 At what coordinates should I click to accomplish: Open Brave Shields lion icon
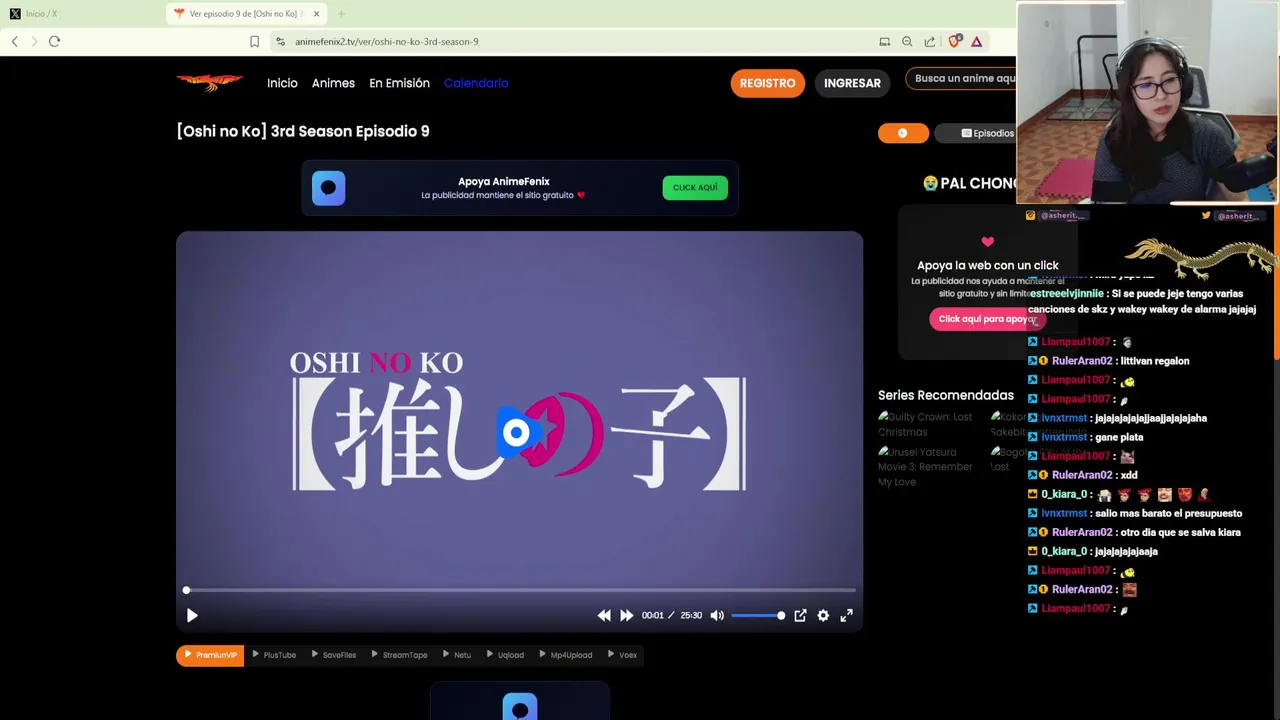tap(954, 41)
